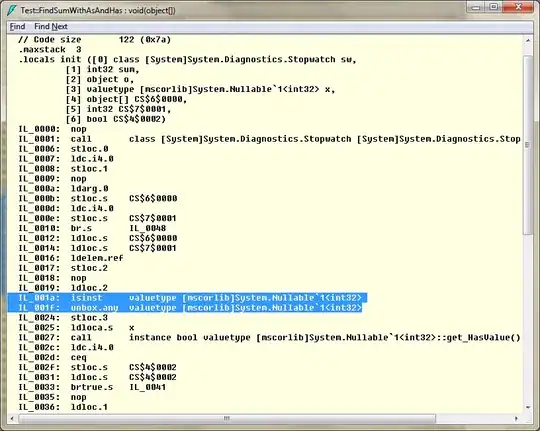The height and width of the screenshot is (431, 540).
Task: Click the 'IL_000d: ldc.i4.0' line
Action: 66,208
